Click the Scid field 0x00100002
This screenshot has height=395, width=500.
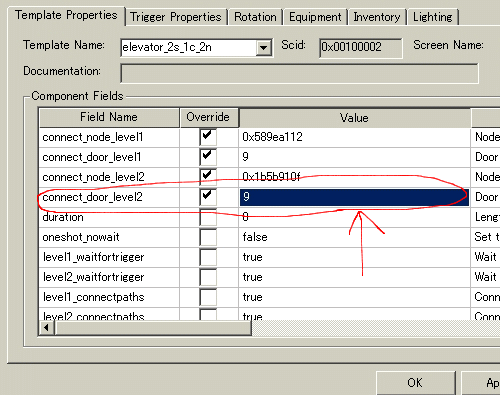coord(360,47)
